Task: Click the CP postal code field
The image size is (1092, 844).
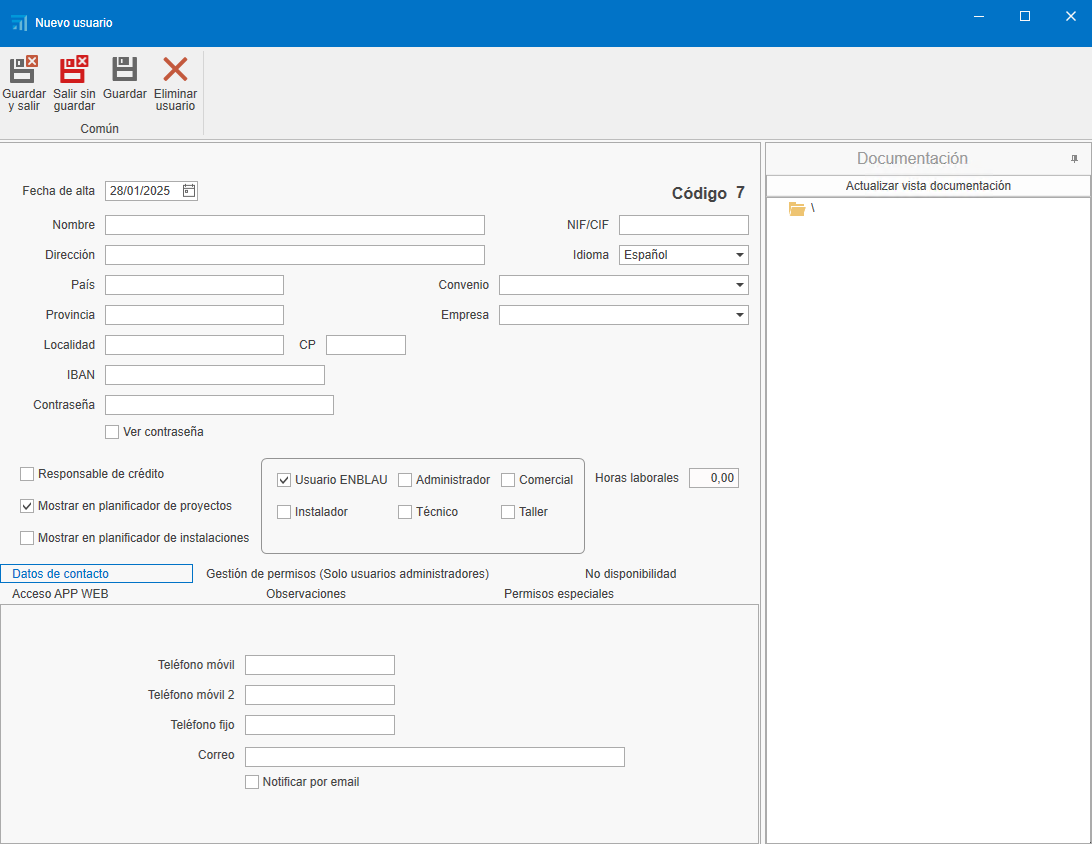Action: (366, 345)
